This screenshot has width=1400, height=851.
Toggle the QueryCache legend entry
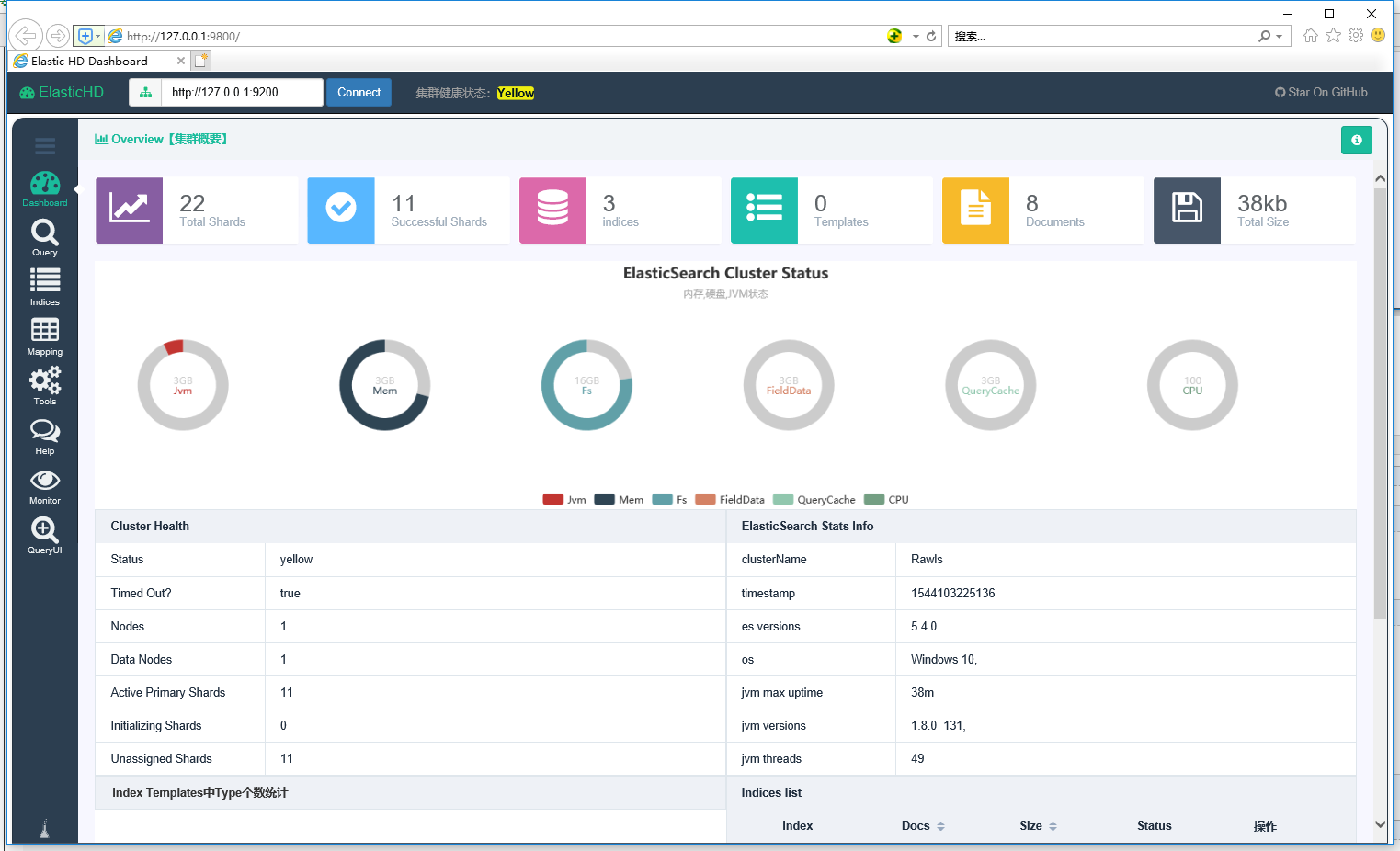click(814, 500)
